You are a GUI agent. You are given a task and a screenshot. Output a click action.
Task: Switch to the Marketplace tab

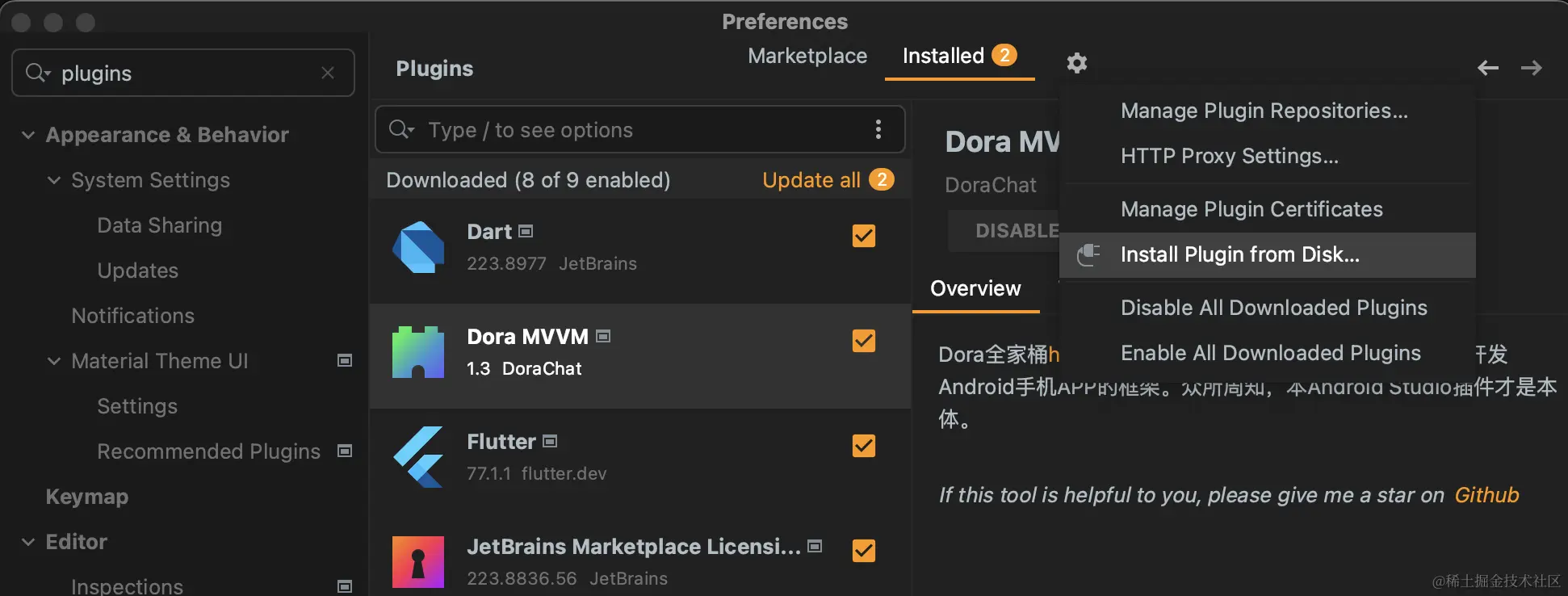pyautogui.click(x=807, y=56)
